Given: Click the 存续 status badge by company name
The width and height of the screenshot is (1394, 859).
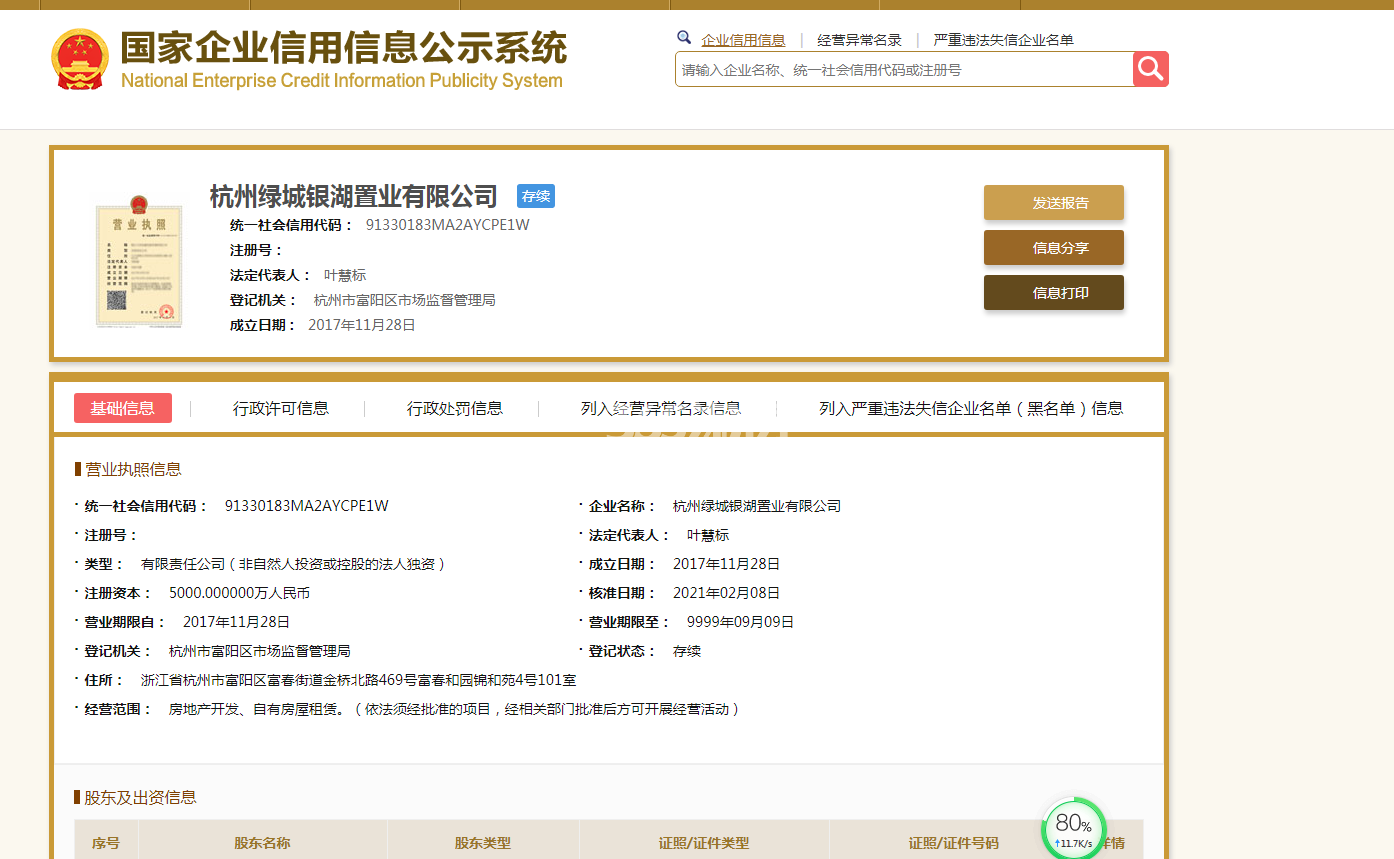Looking at the screenshot, I should tap(536, 196).
